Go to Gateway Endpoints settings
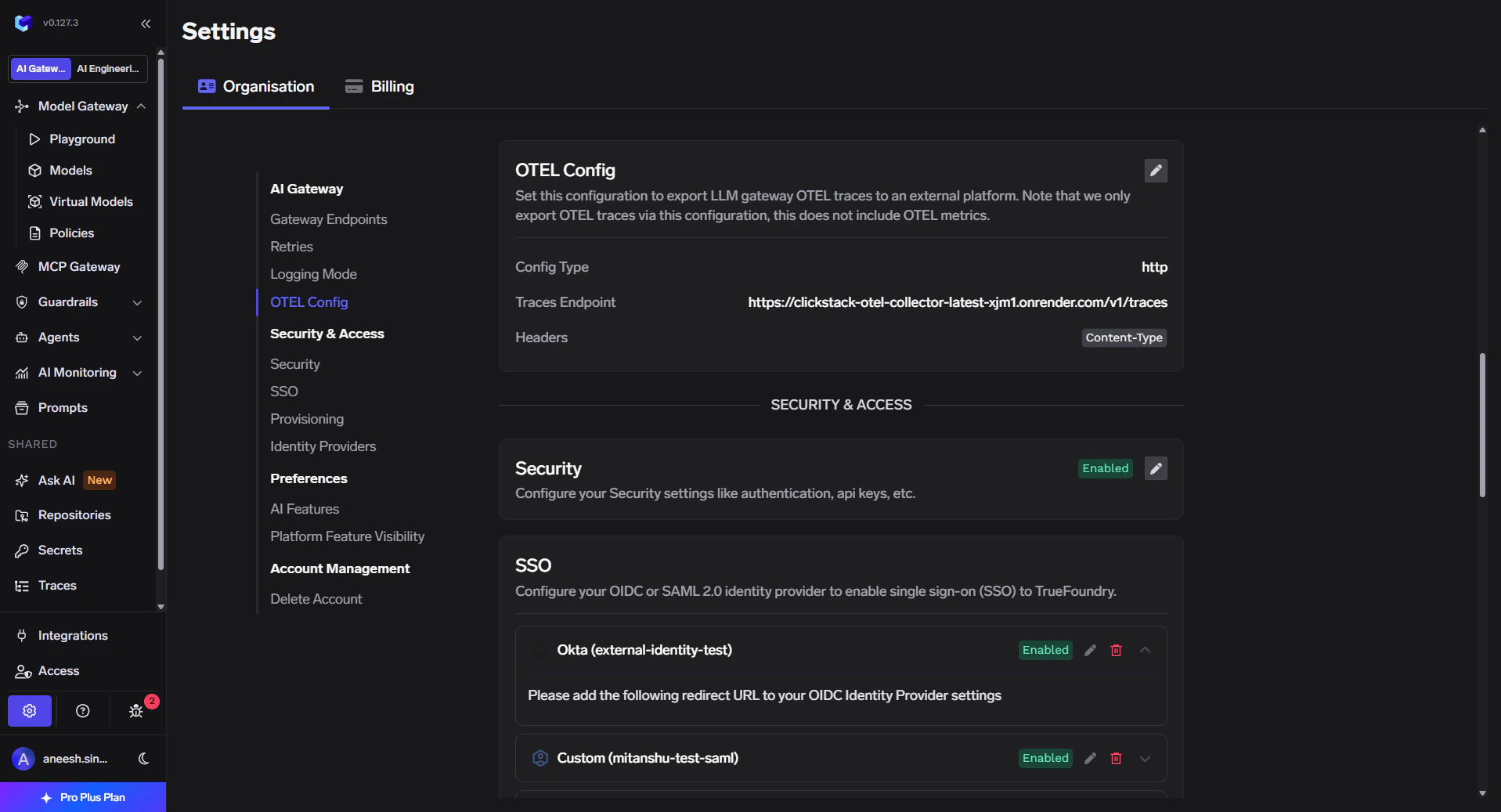The height and width of the screenshot is (812, 1501). (329, 219)
